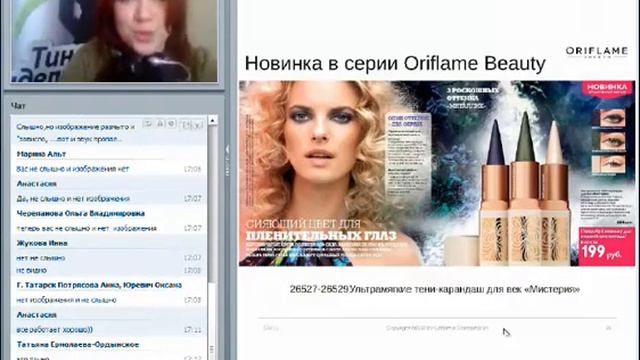The width and height of the screenshot is (640, 360).
Task: Click the 199 руб. price tag
Action: (x=607, y=247)
